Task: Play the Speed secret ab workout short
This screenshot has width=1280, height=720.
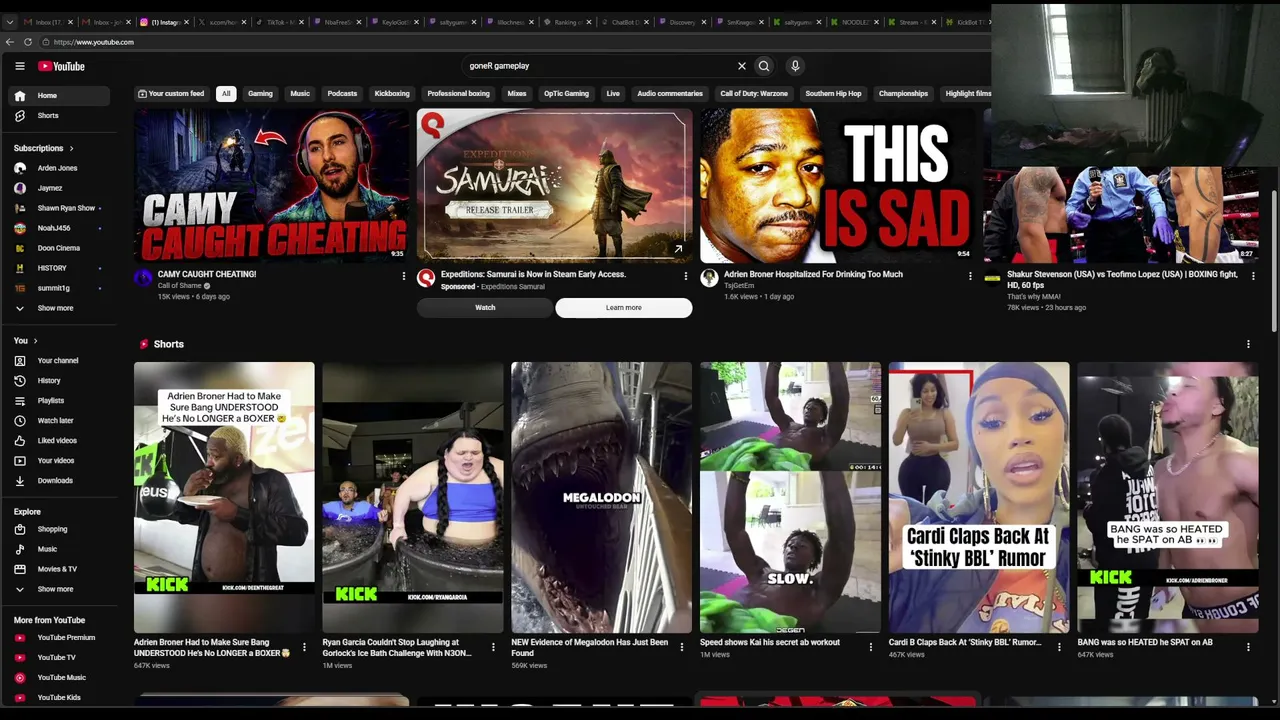Action: 790,498
